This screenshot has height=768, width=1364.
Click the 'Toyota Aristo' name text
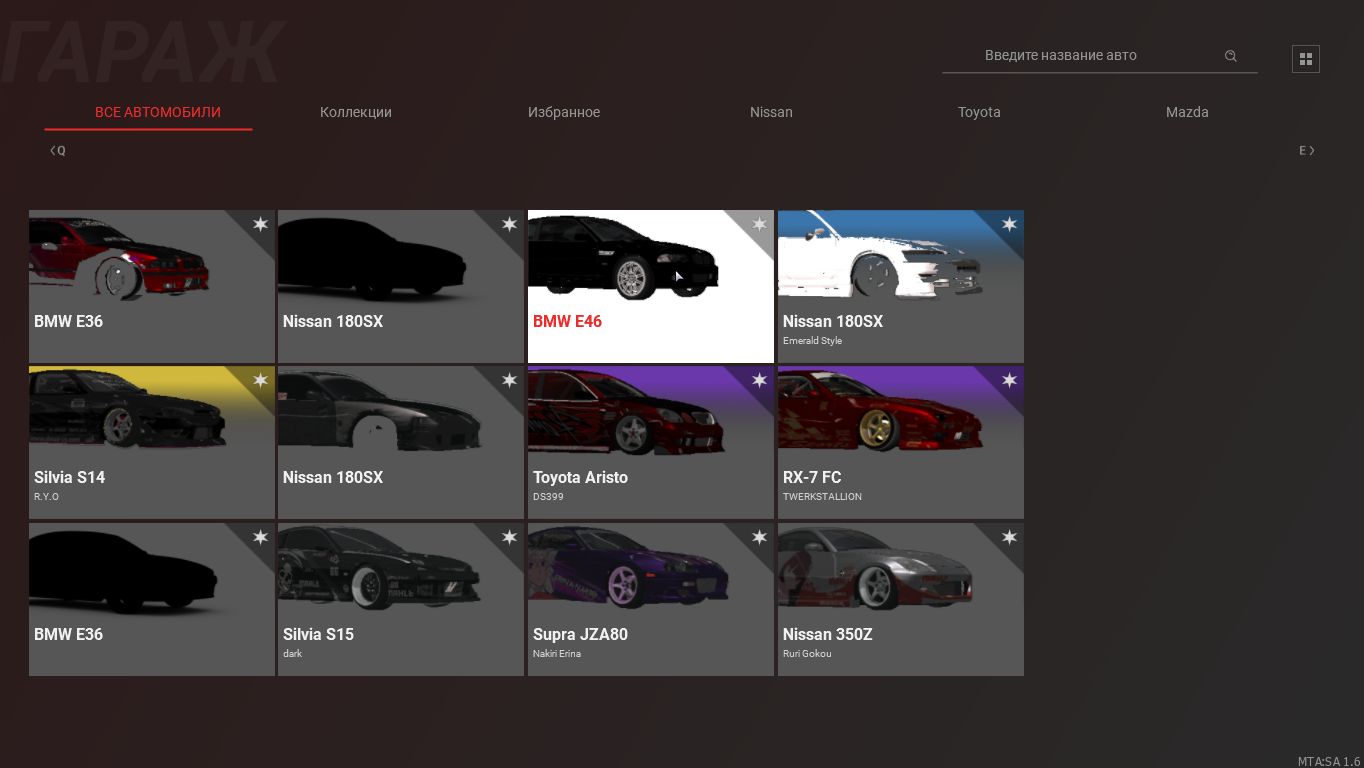point(580,478)
